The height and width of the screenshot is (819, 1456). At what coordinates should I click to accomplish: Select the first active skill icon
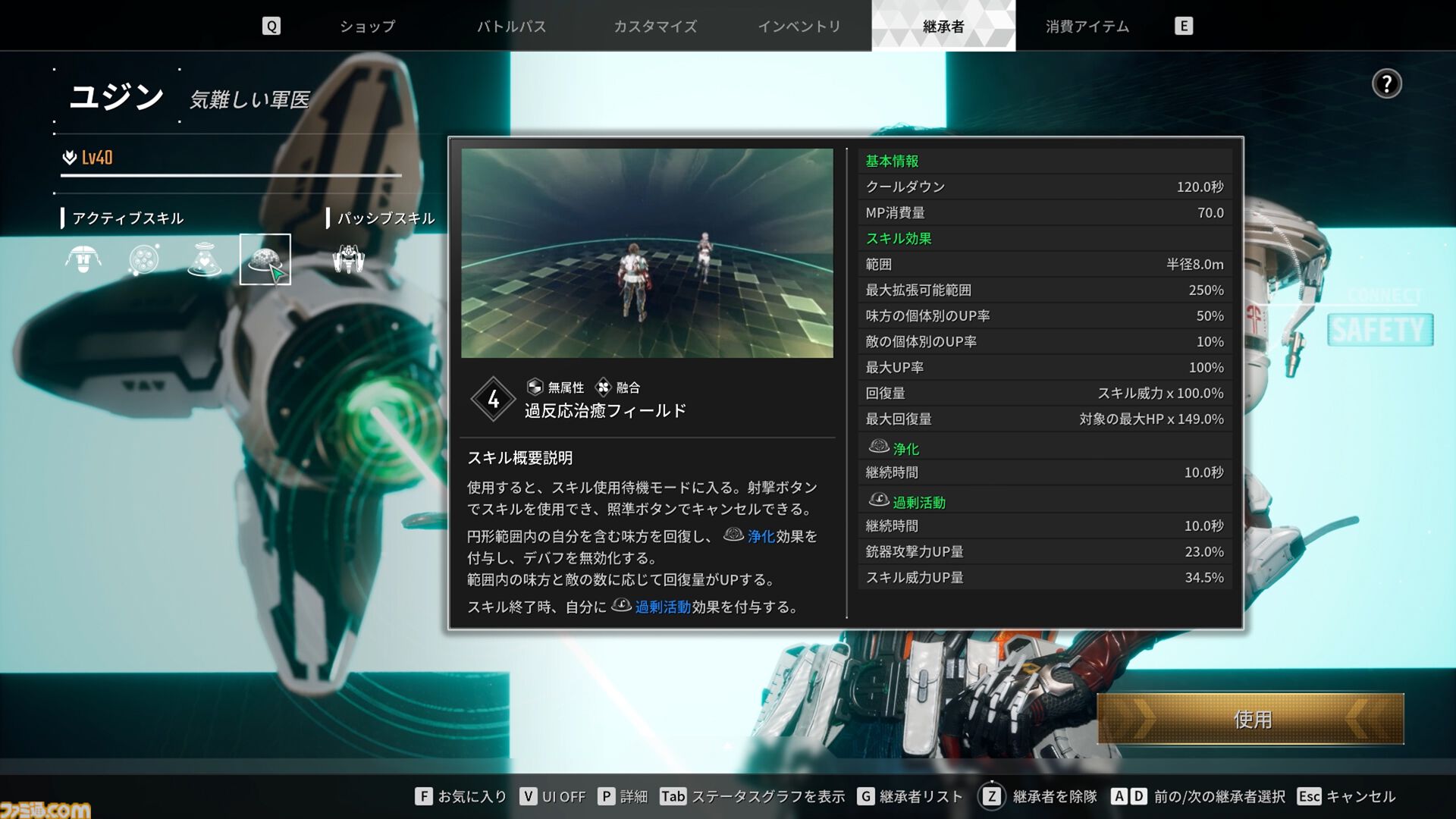(83, 259)
